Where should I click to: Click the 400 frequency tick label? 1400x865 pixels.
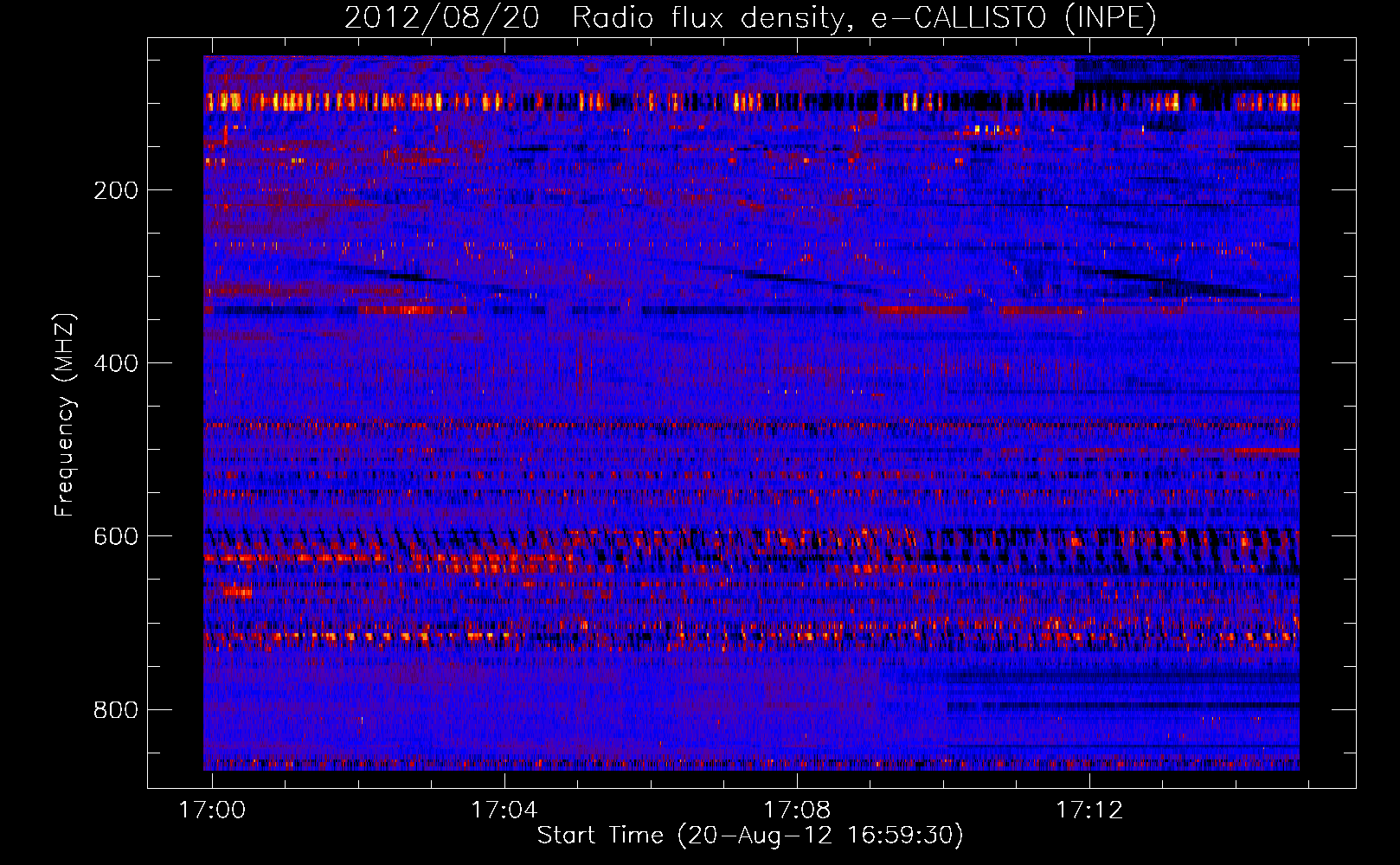[116, 363]
